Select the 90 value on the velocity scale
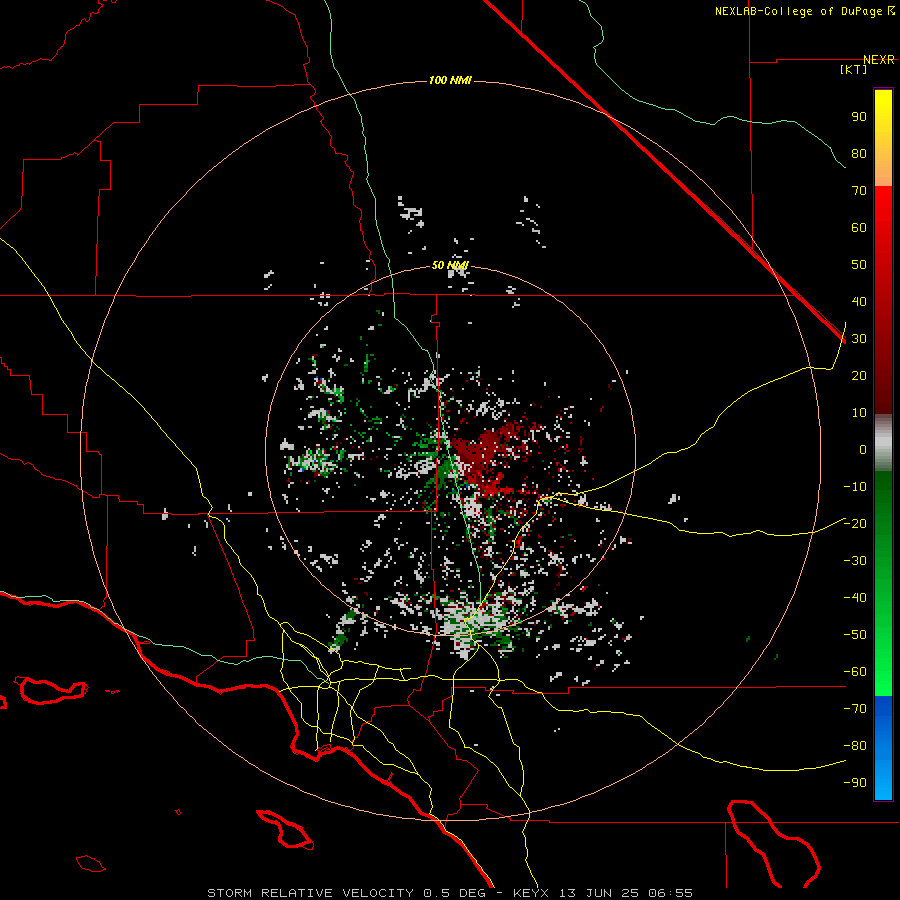 point(859,117)
